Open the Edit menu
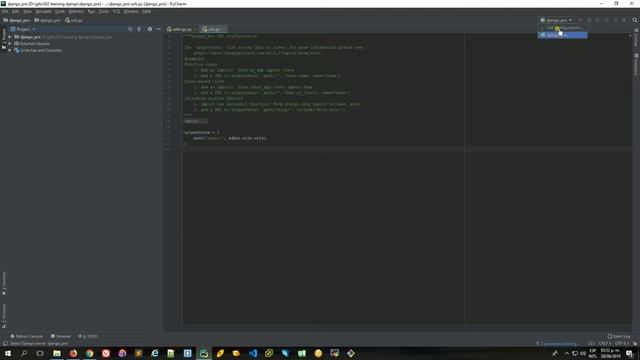Image resolution: width=640 pixels, height=360 pixels. (x=16, y=12)
